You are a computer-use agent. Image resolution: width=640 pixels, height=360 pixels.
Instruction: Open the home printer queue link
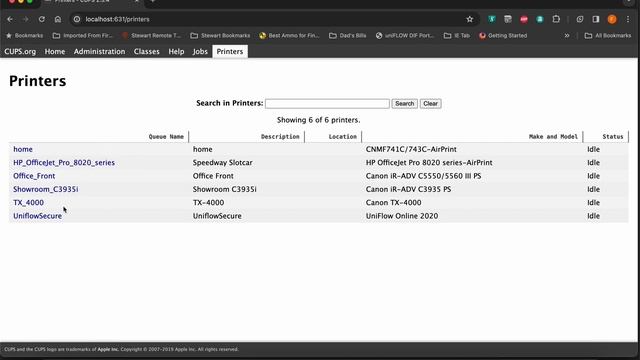(23, 149)
